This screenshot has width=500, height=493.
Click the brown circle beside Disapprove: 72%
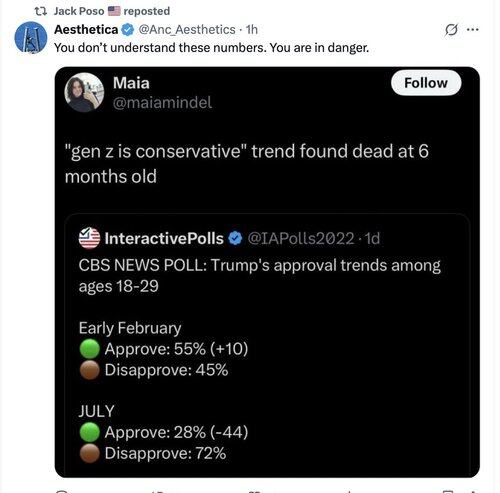(90, 453)
